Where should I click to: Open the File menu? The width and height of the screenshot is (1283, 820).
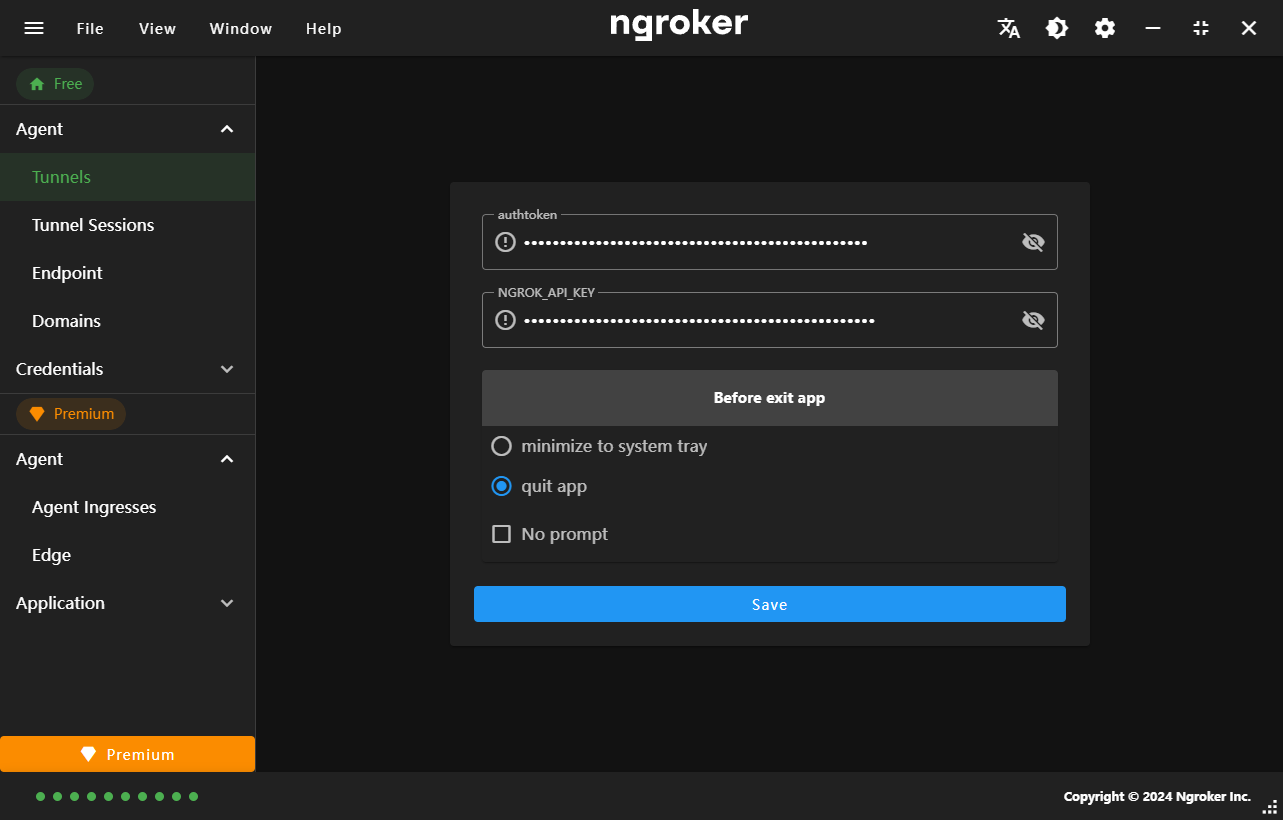click(90, 28)
